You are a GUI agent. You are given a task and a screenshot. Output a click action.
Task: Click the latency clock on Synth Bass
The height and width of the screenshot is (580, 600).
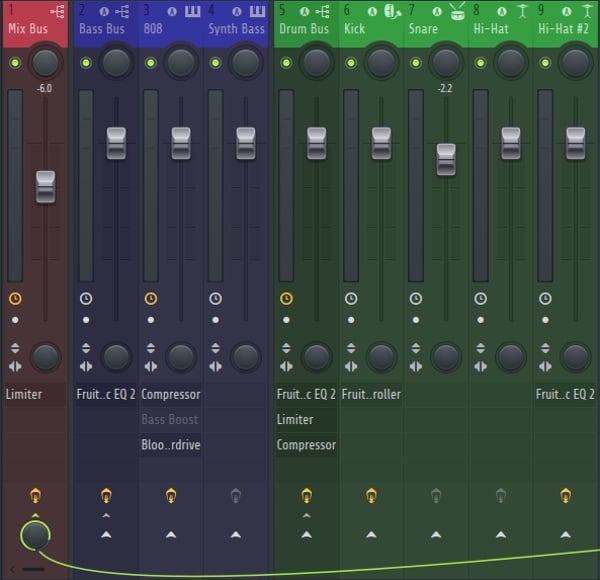[215, 298]
